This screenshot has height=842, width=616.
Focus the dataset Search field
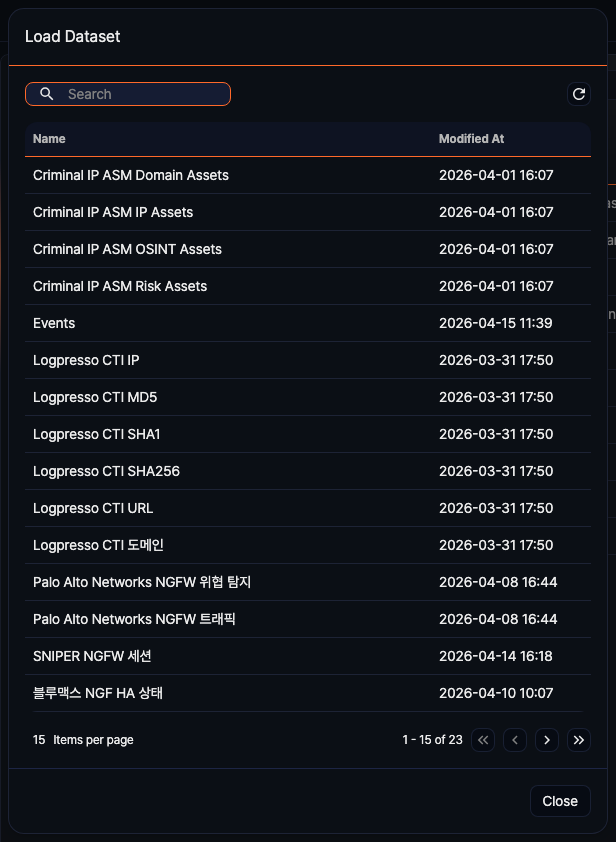click(x=140, y=94)
